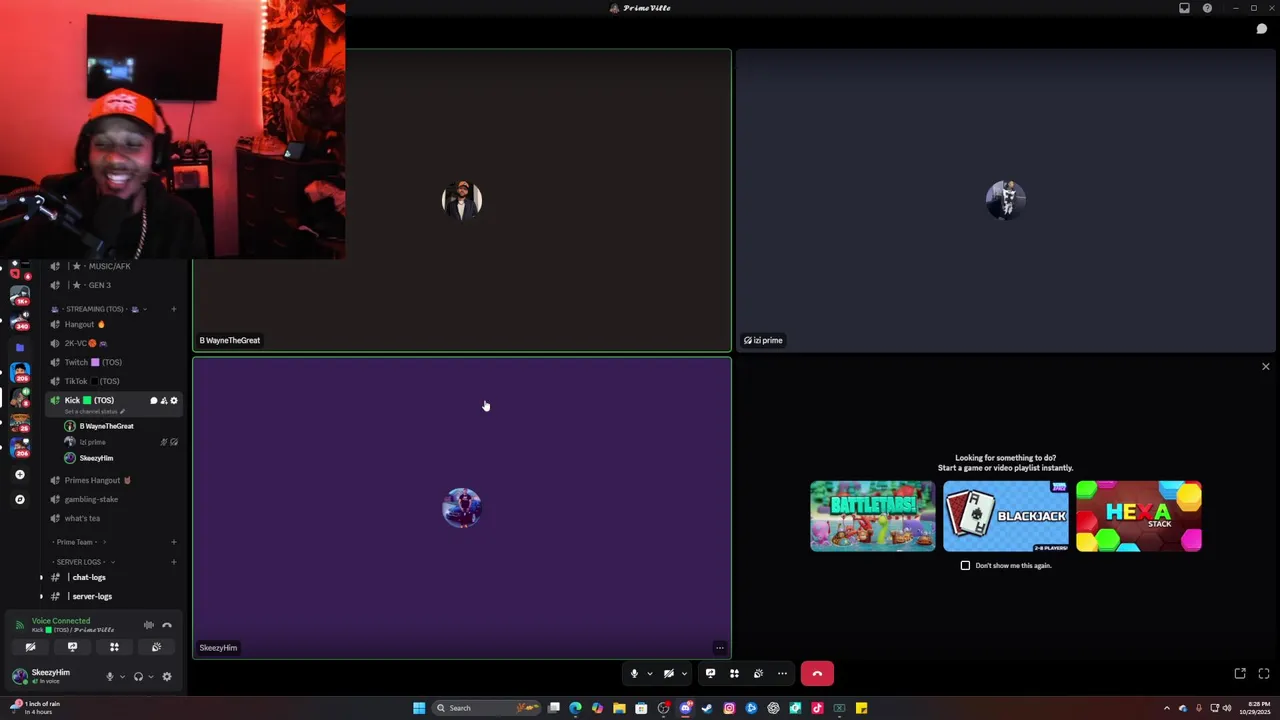Close the activity suggestions panel
This screenshot has width=1280, height=720.
tap(1265, 366)
